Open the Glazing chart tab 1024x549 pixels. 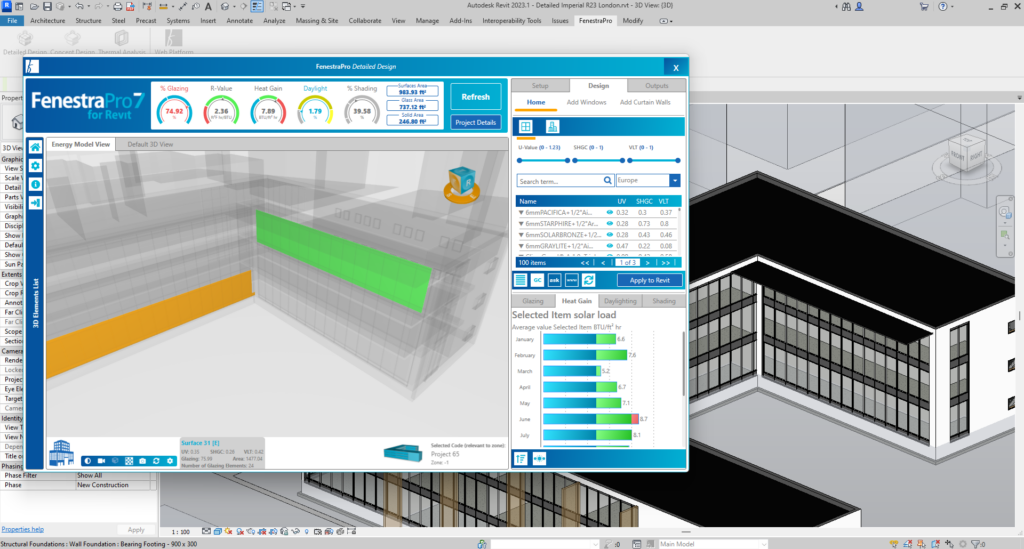coord(533,301)
